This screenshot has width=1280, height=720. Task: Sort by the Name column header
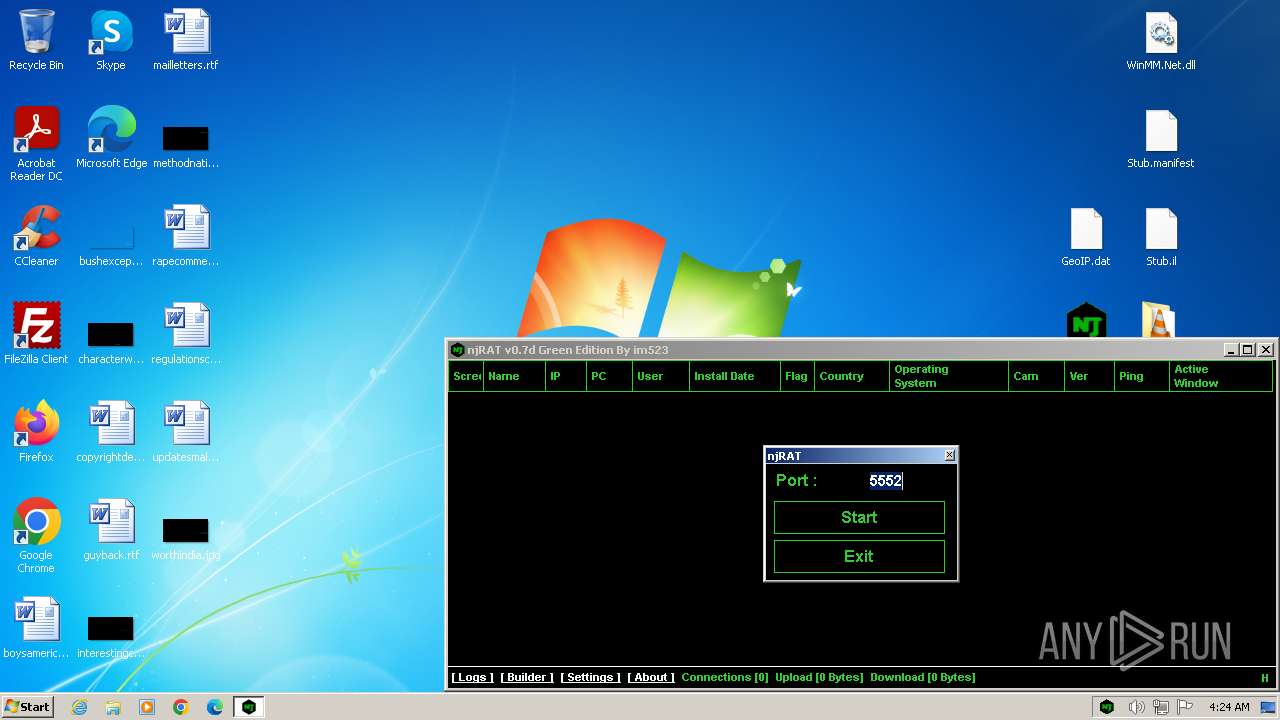514,376
